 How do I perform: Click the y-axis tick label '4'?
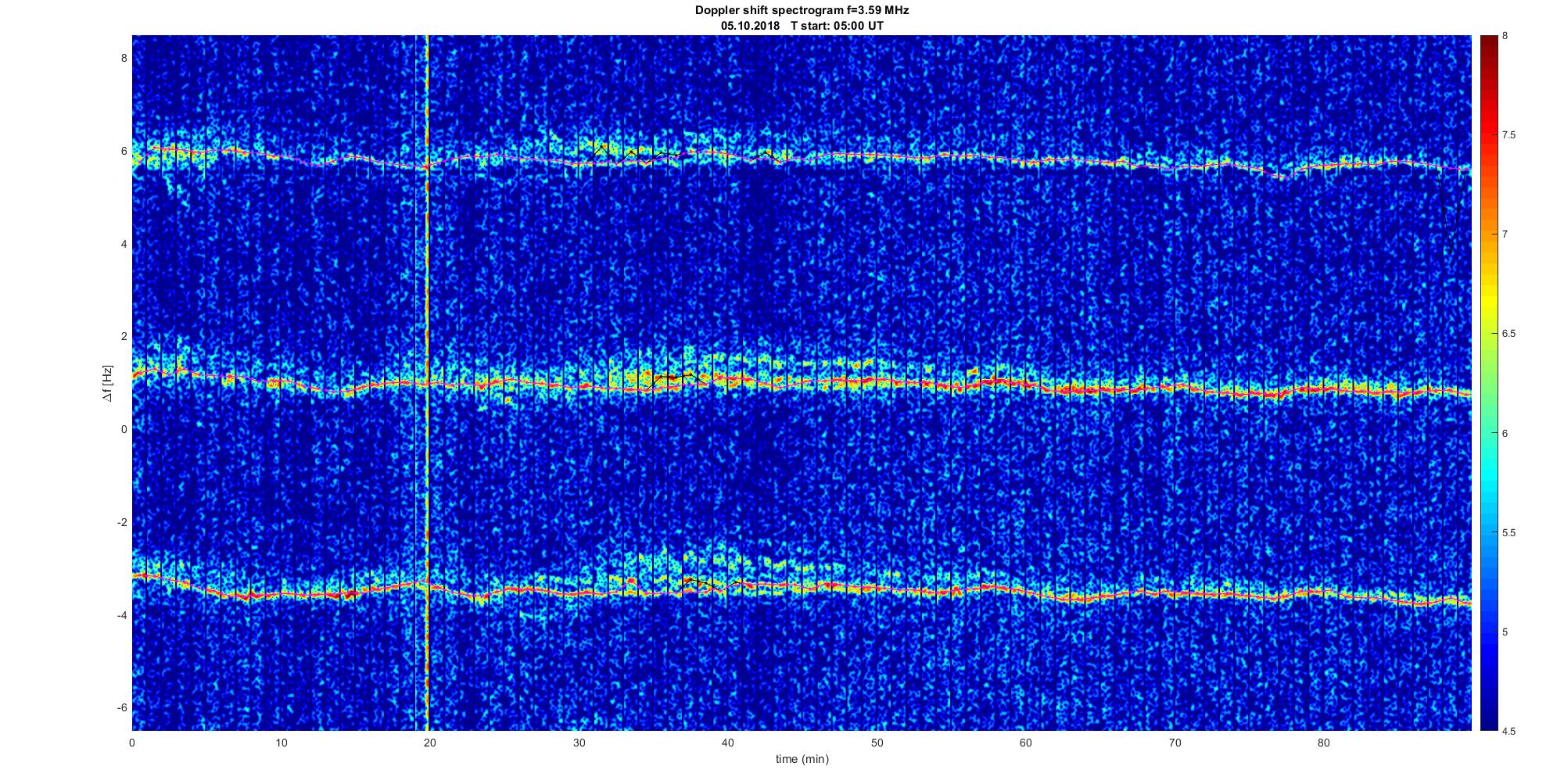click(124, 244)
